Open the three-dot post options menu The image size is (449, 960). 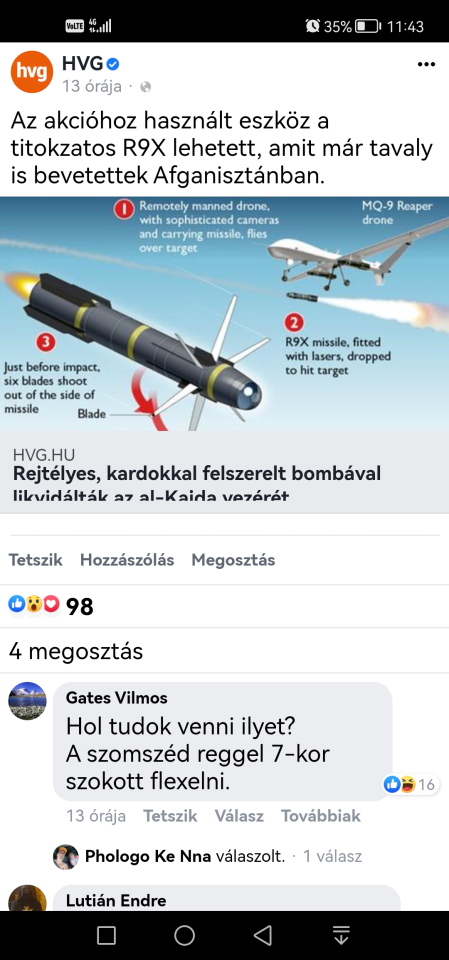426,64
